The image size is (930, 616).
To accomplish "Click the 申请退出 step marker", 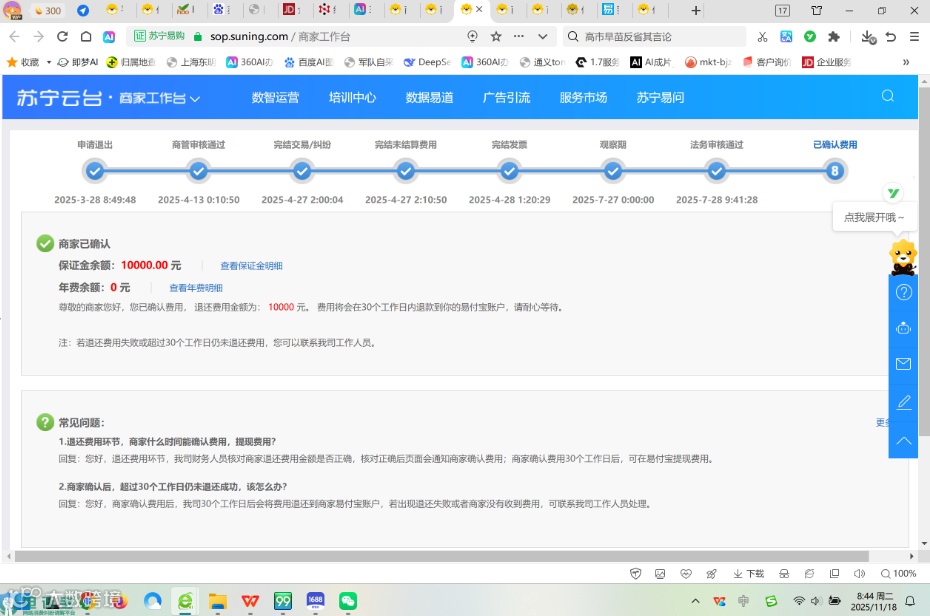I will [x=95, y=171].
